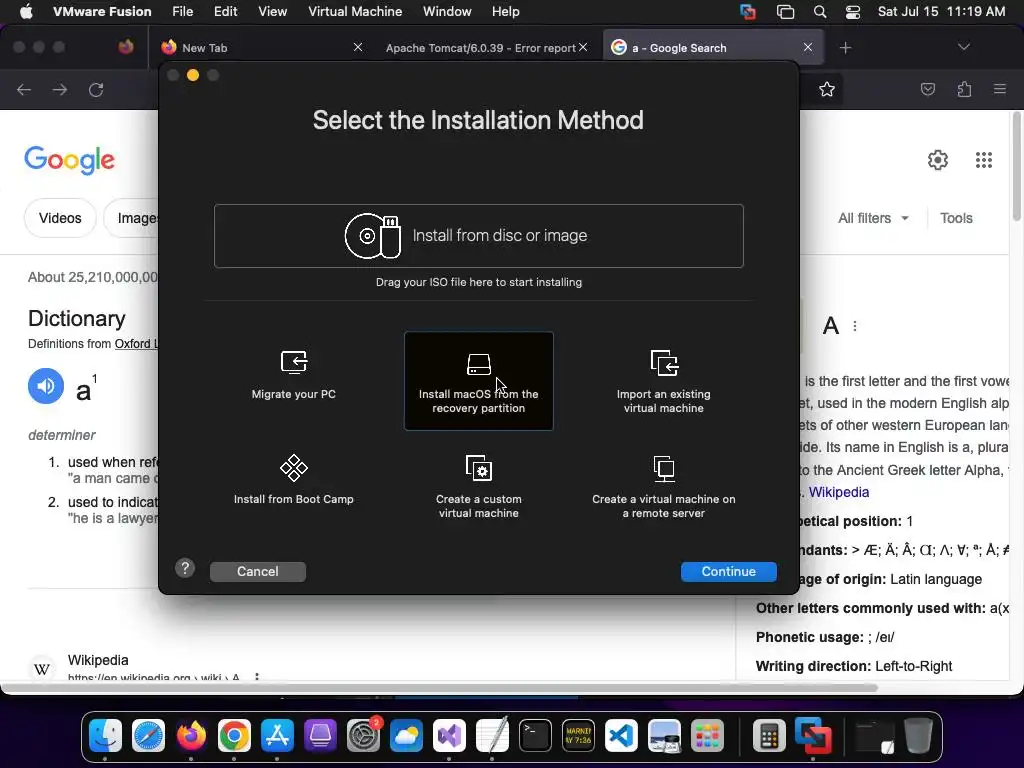Choose Import an existing virtual machine
Image resolution: width=1024 pixels, height=768 pixels.
[x=664, y=381]
